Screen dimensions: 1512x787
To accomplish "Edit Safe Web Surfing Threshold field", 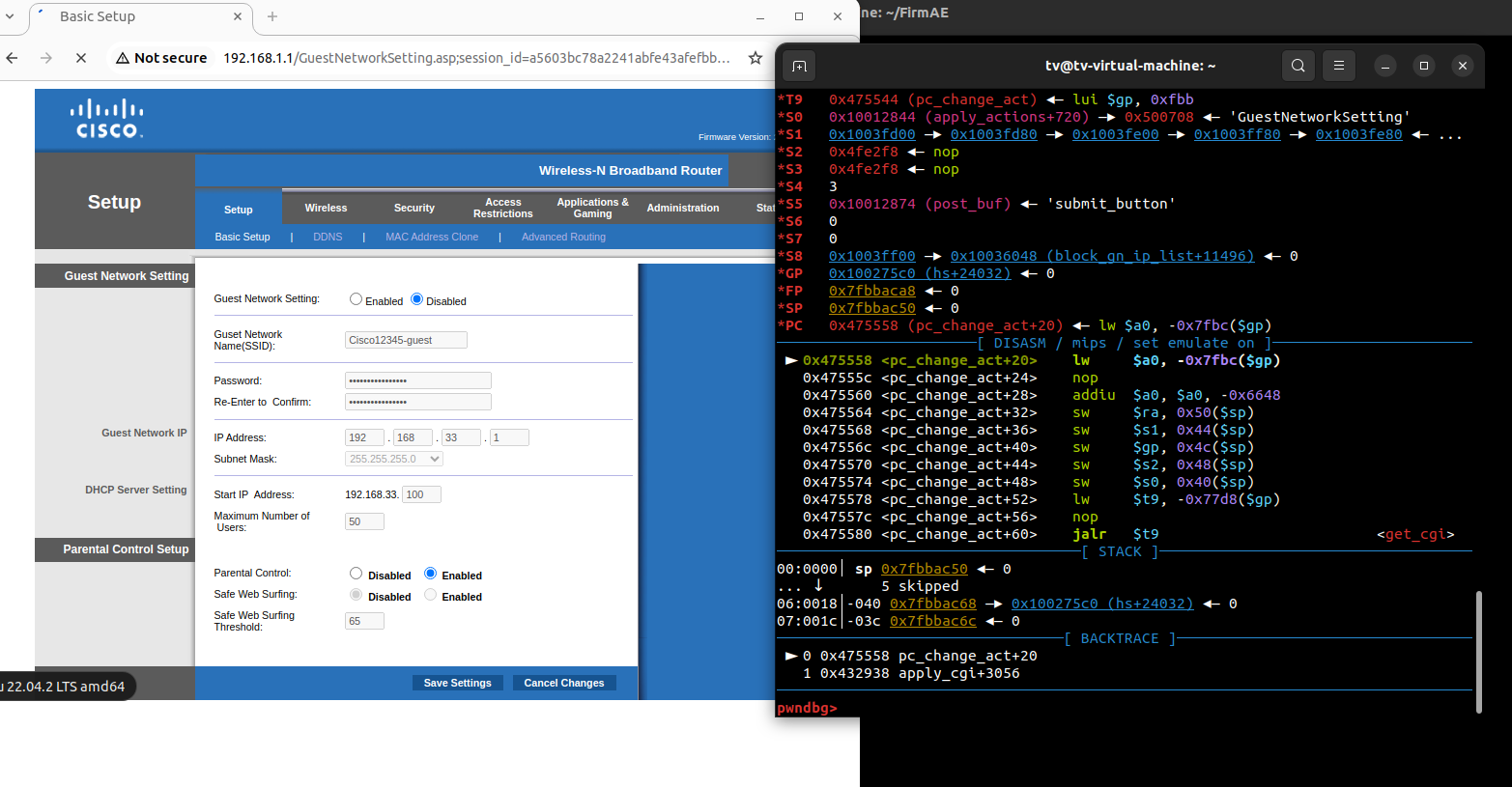I will pyautogui.click(x=364, y=621).
